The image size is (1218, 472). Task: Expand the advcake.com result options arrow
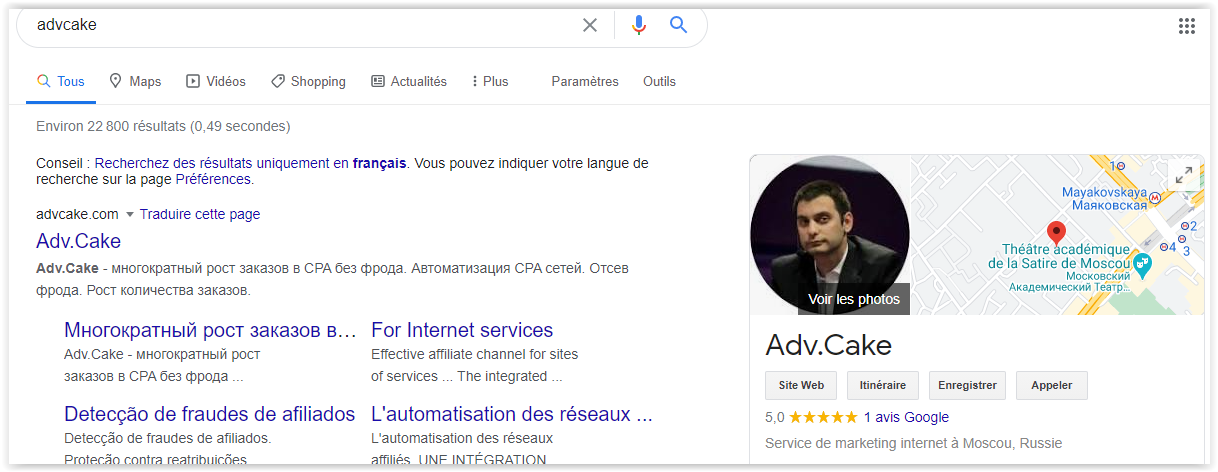click(x=129, y=214)
